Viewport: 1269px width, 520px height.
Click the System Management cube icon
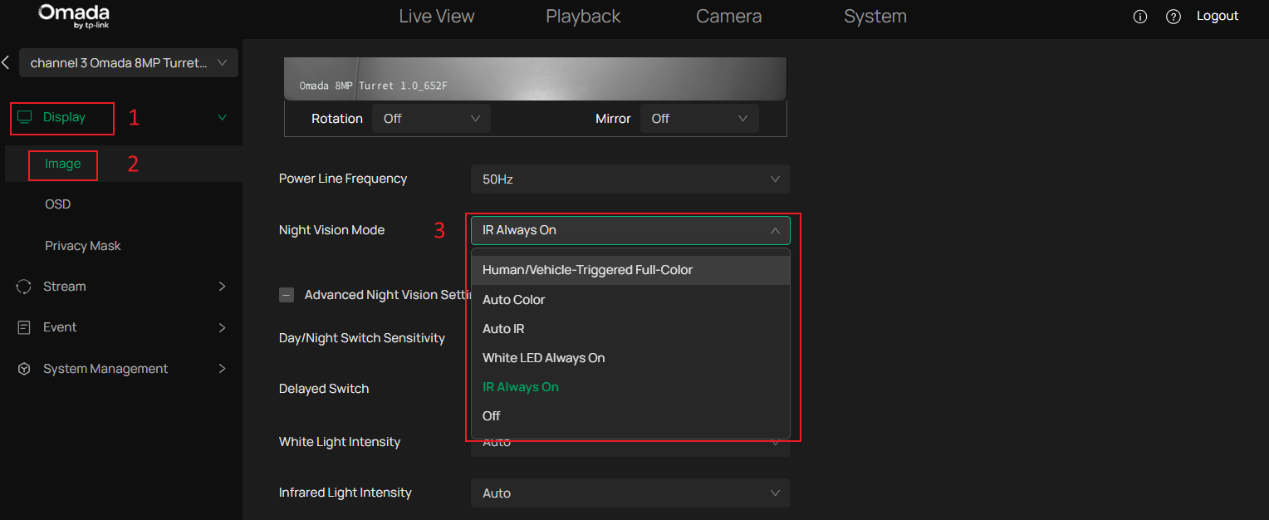point(25,369)
